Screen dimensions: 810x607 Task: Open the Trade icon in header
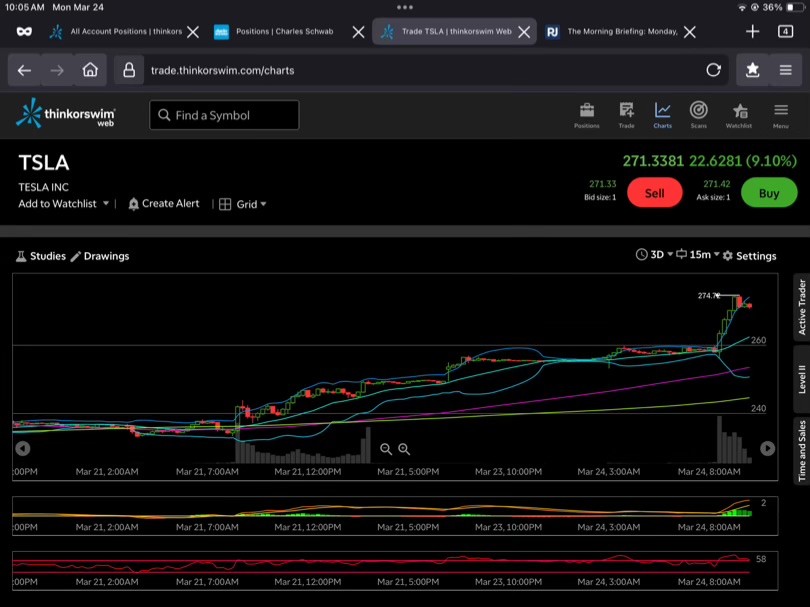[x=626, y=115]
